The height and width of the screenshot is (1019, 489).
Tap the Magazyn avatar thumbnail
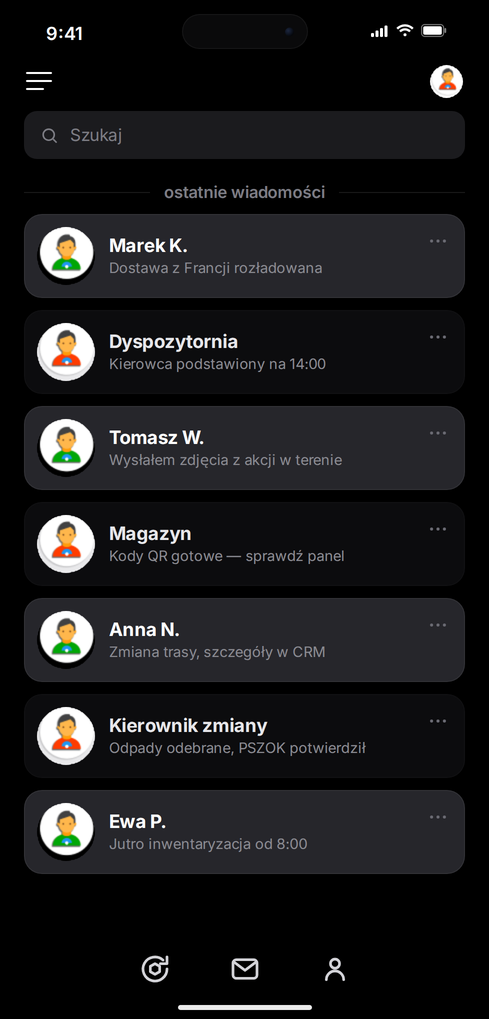coord(66,543)
